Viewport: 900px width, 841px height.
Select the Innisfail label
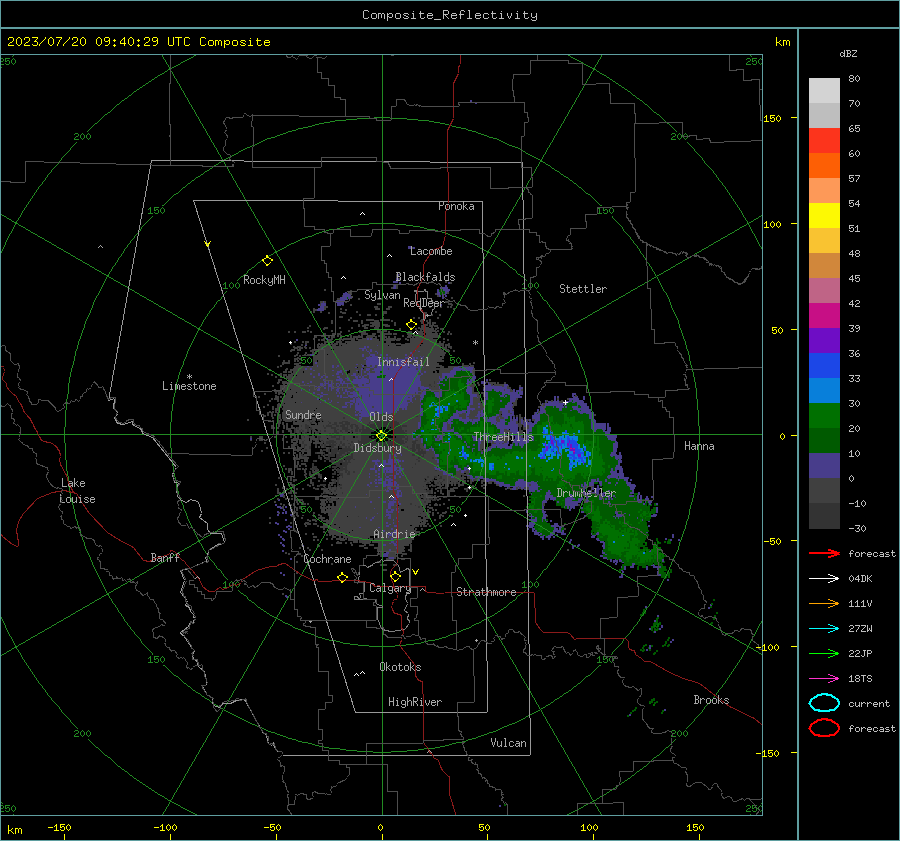click(403, 362)
